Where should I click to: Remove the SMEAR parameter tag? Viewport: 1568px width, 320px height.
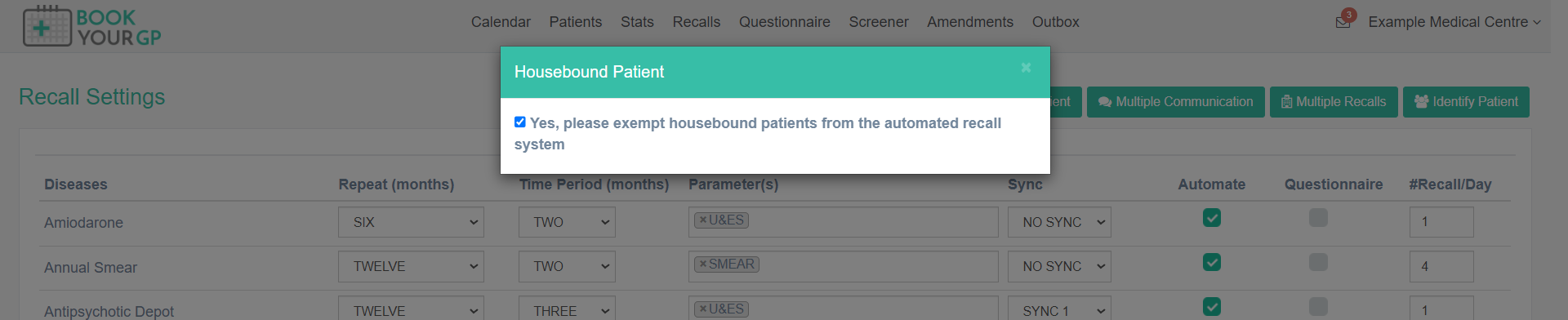coord(702,264)
